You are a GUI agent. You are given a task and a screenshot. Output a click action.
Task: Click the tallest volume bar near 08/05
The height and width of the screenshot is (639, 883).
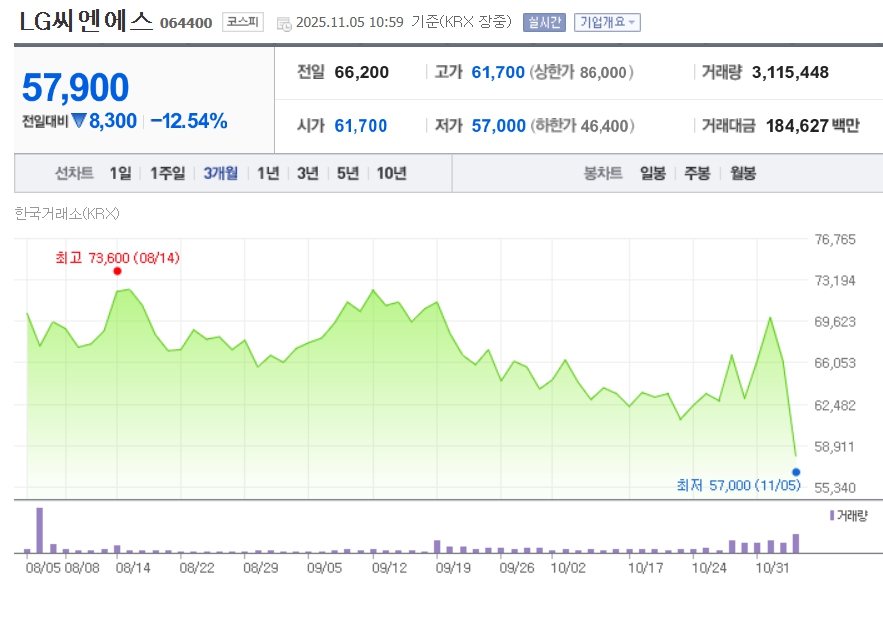40,530
